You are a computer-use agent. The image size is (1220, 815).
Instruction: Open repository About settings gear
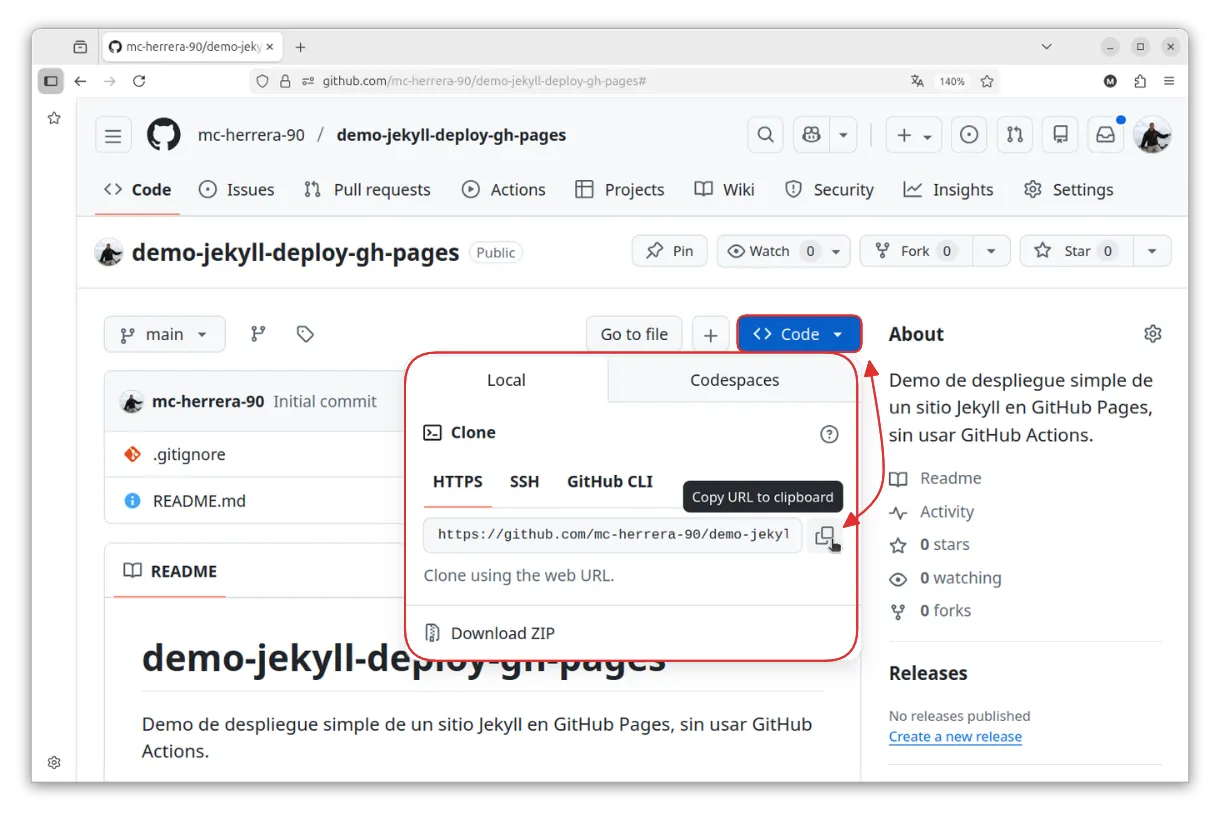click(1153, 334)
